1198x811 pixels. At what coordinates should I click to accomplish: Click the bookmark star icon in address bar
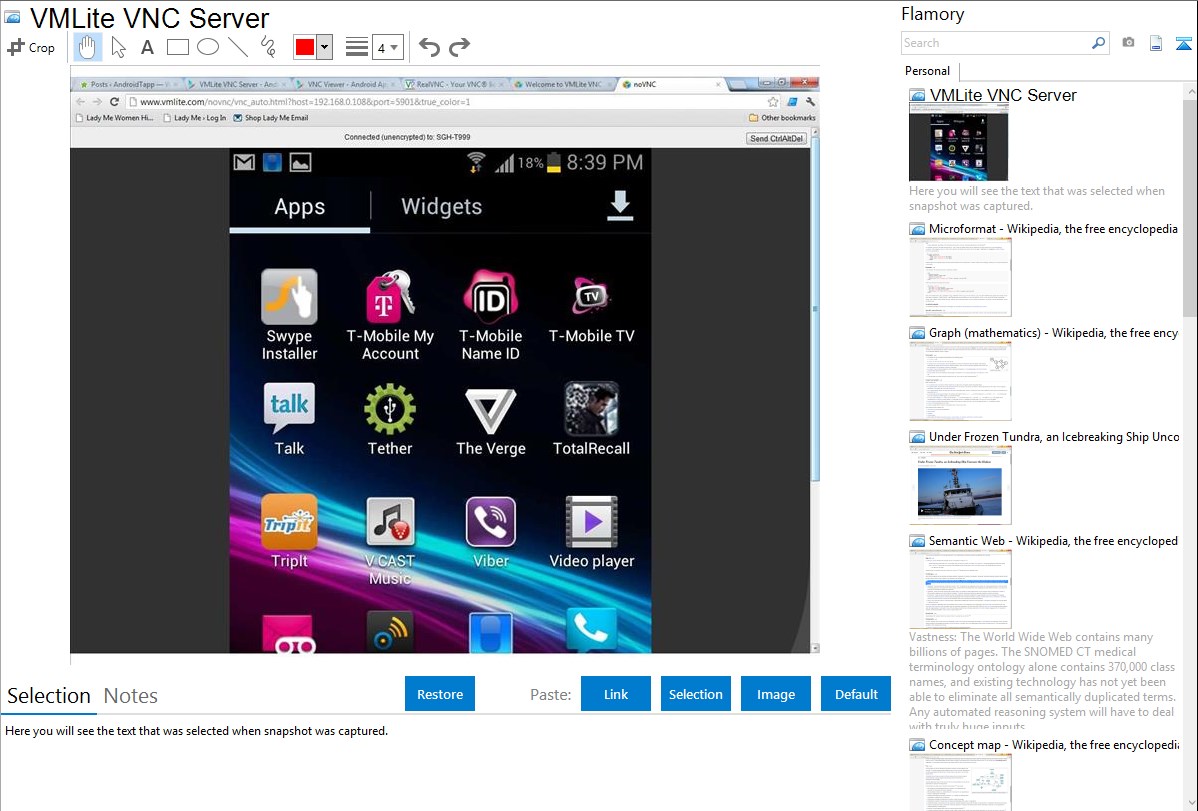pos(772,102)
